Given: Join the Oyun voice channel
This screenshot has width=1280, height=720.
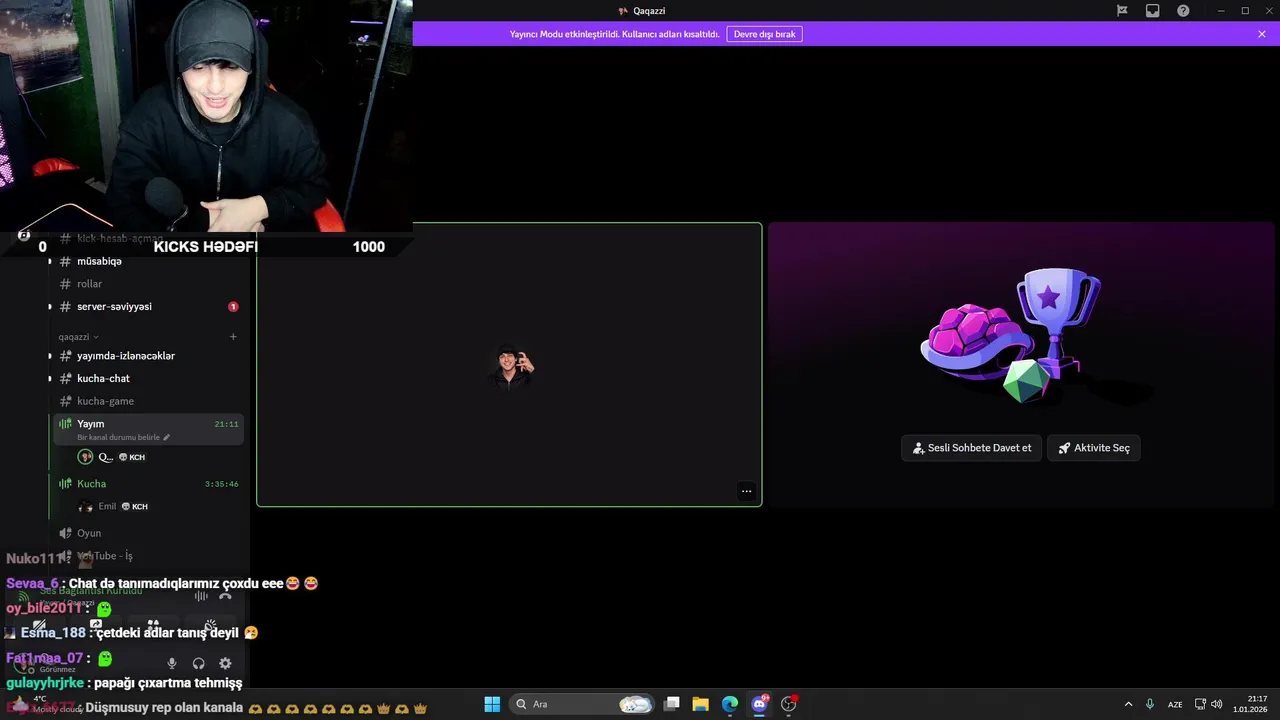Looking at the screenshot, I should [146, 533].
